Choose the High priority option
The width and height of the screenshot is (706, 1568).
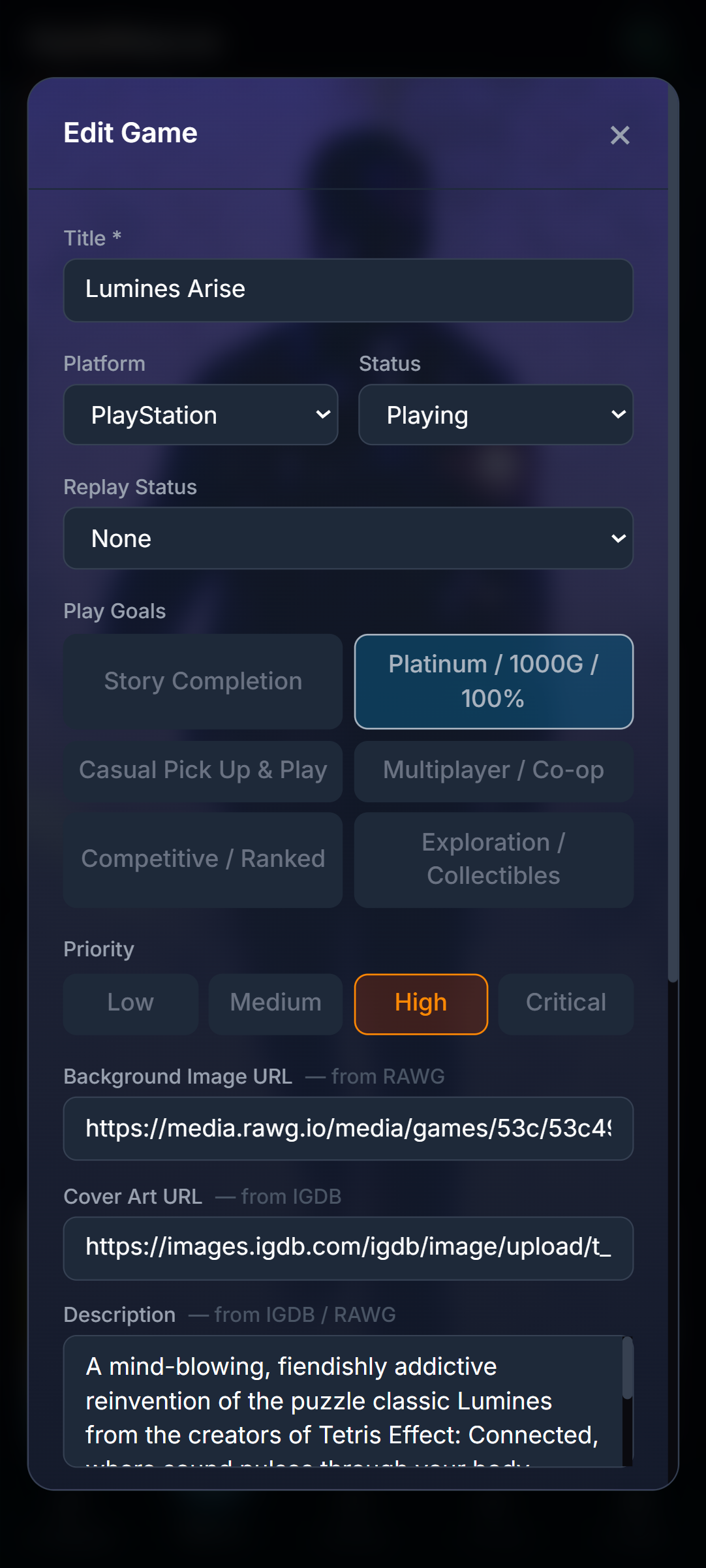tap(421, 1004)
